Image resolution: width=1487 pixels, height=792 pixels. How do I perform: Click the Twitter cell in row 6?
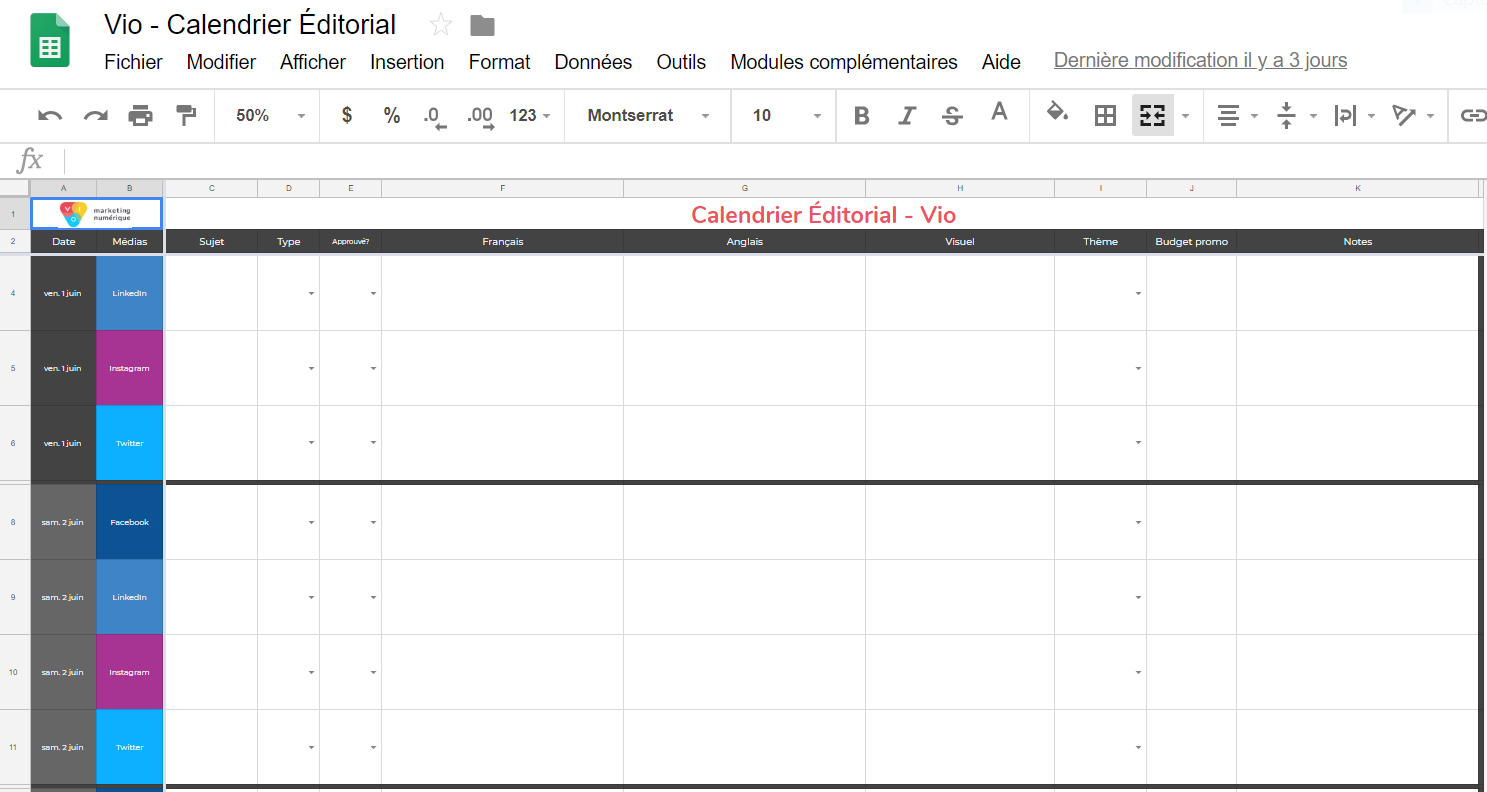[129, 443]
